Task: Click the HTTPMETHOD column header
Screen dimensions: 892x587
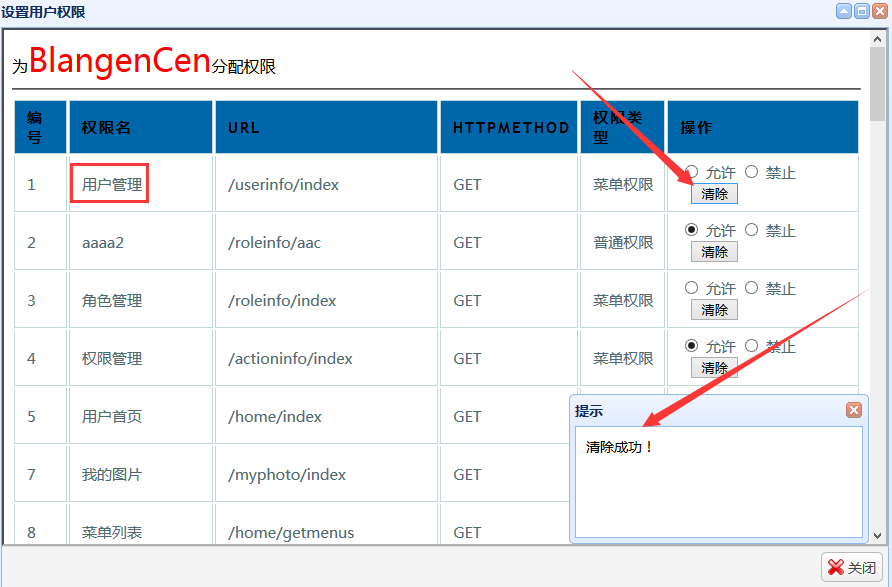Action: coord(509,127)
